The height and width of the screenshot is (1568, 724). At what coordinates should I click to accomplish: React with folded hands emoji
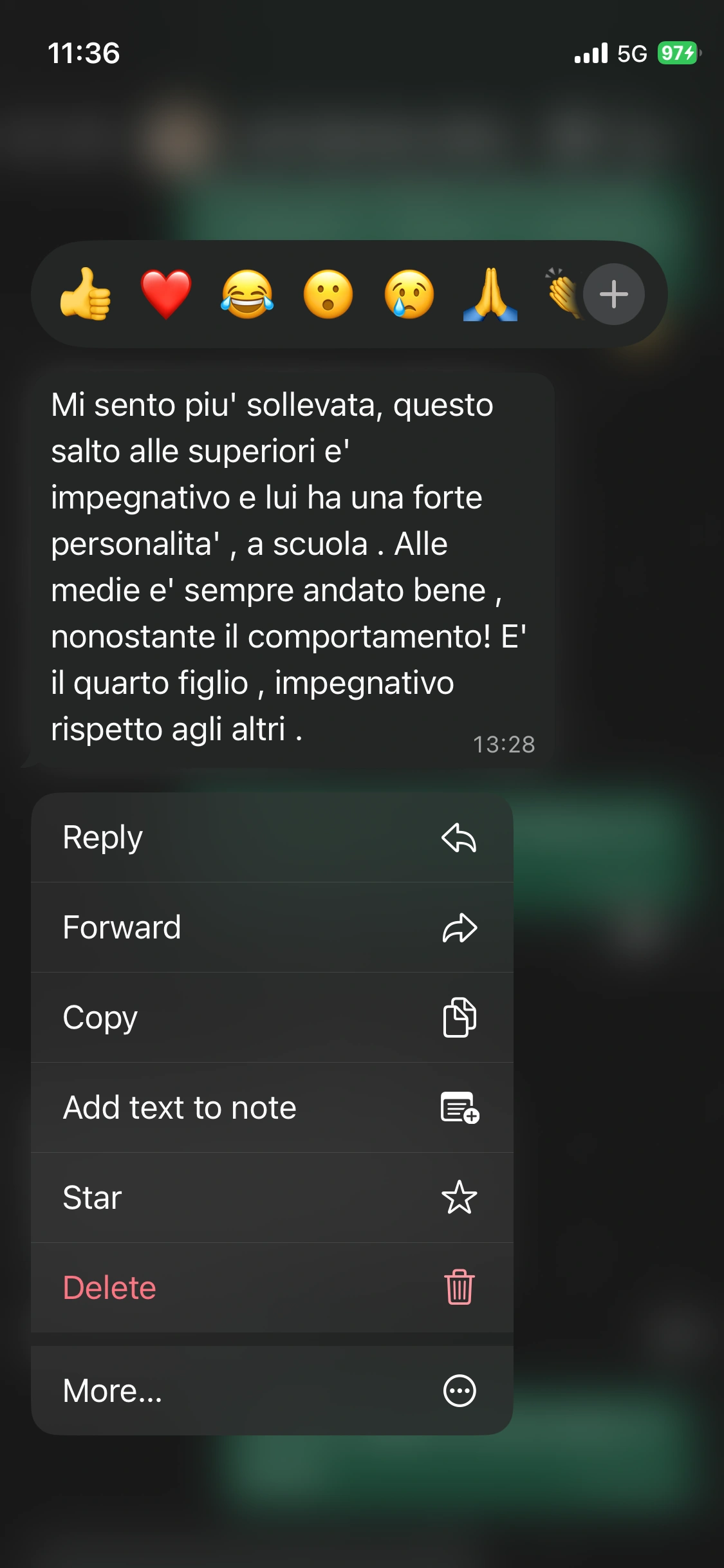490,294
